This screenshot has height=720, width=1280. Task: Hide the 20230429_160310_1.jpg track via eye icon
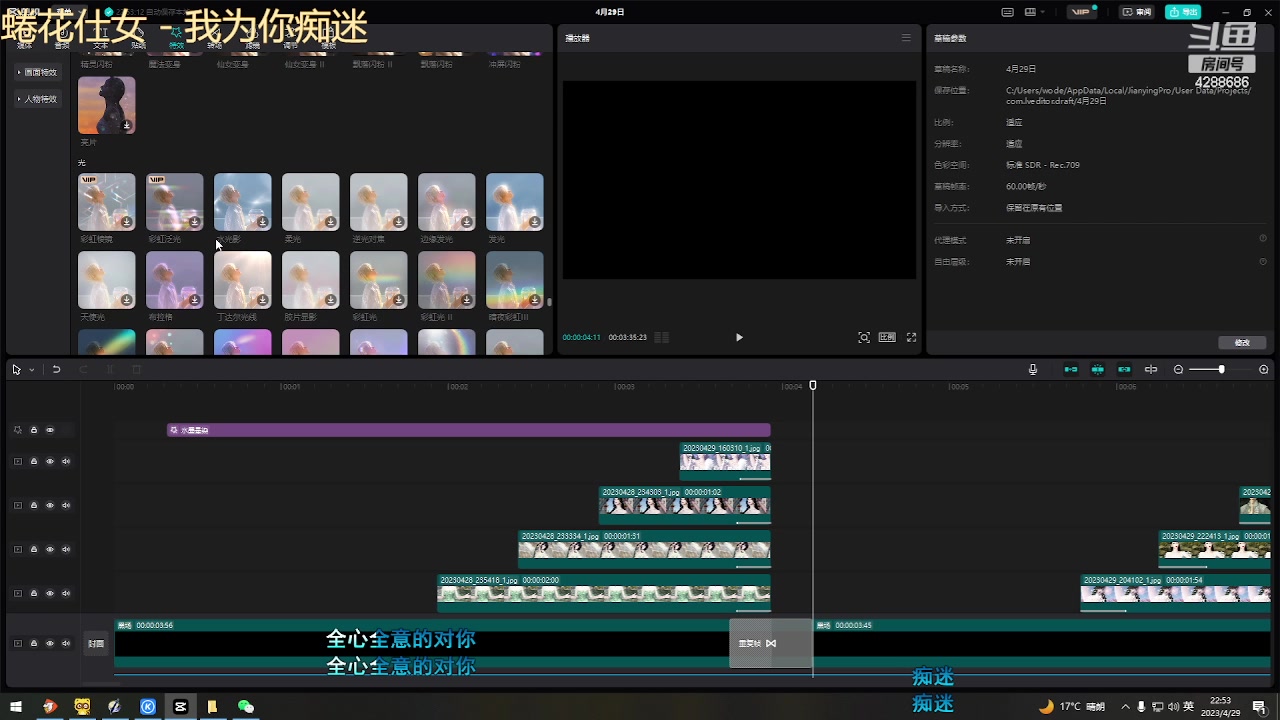50,461
